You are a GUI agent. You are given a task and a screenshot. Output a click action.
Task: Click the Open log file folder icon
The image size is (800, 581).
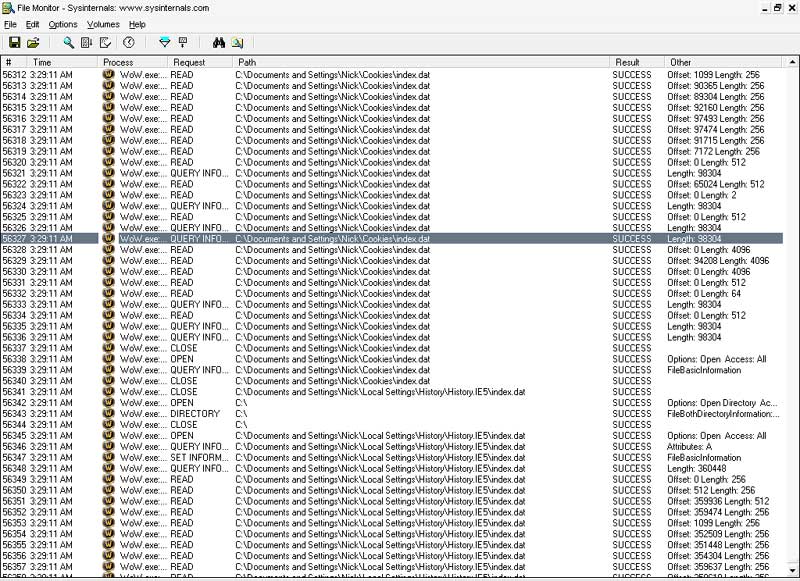click(33, 42)
